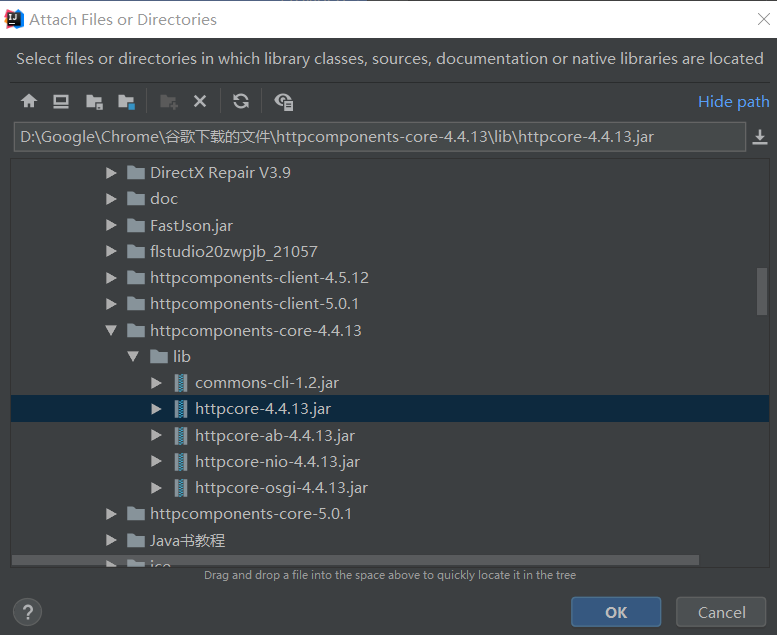Expand commons-cli-1.2.jar contents arrow

point(156,383)
